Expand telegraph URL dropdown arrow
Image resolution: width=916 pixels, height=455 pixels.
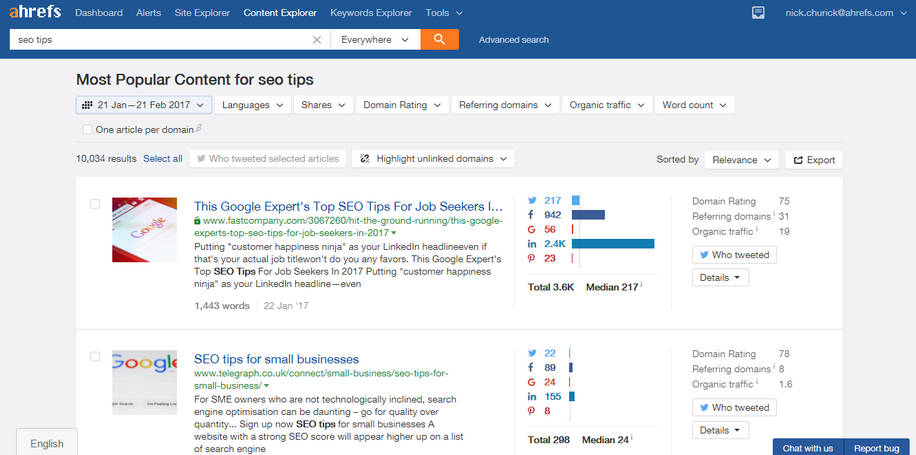[266, 386]
